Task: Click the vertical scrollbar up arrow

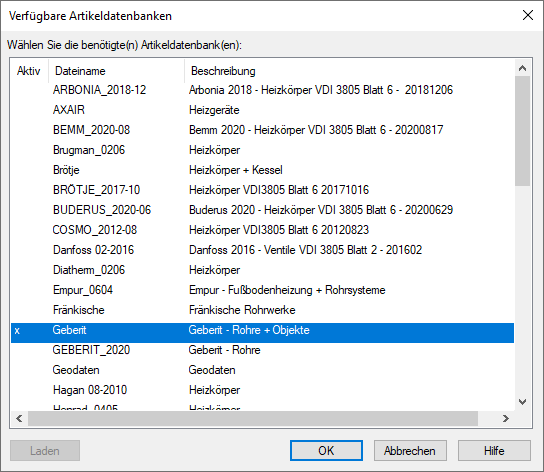Action: tap(522, 68)
